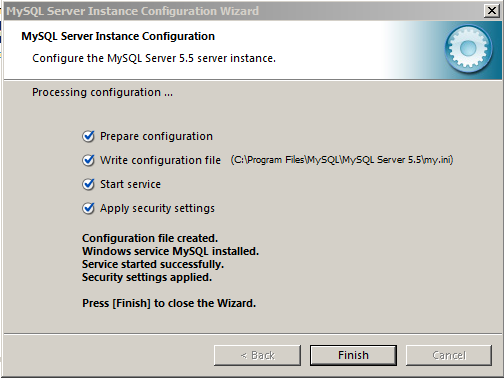Close the wizard with the X button
This screenshot has width=504, height=378.
pyautogui.click(x=492, y=11)
